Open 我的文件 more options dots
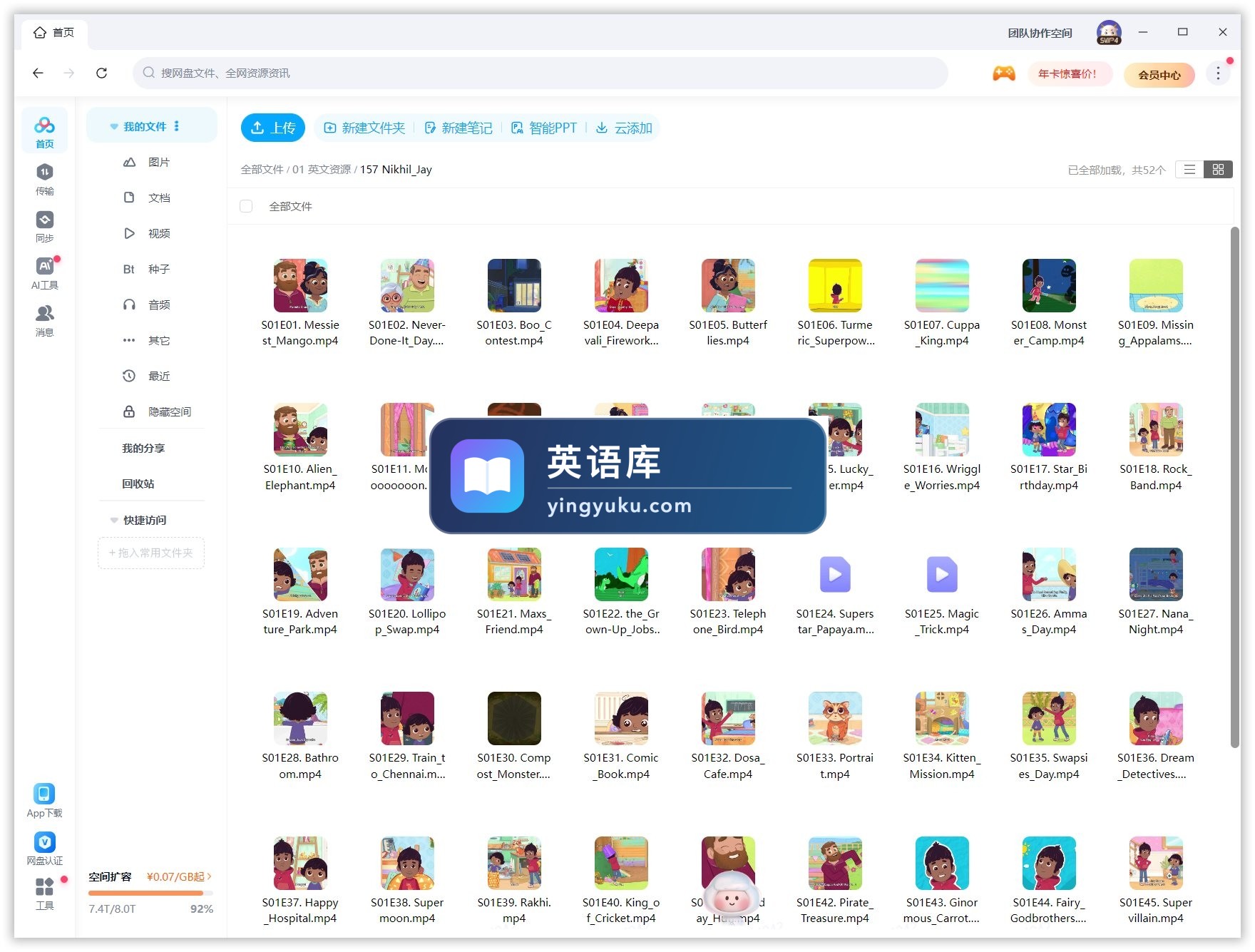The height and width of the screenshot is (952, 1255). pos(177,126)
